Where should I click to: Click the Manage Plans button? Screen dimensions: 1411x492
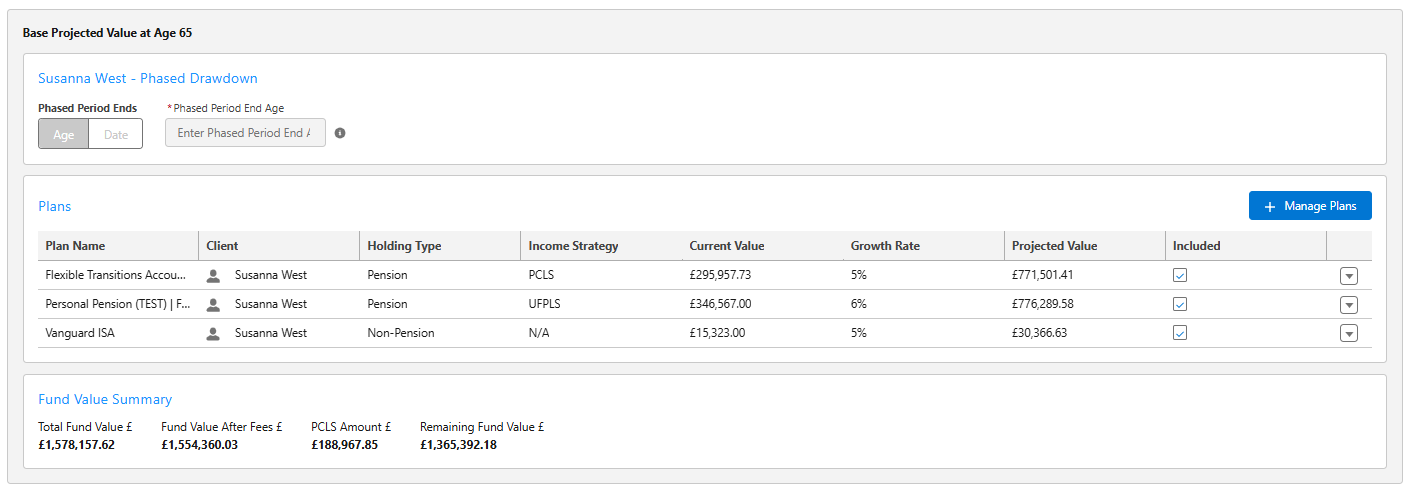1310,206
